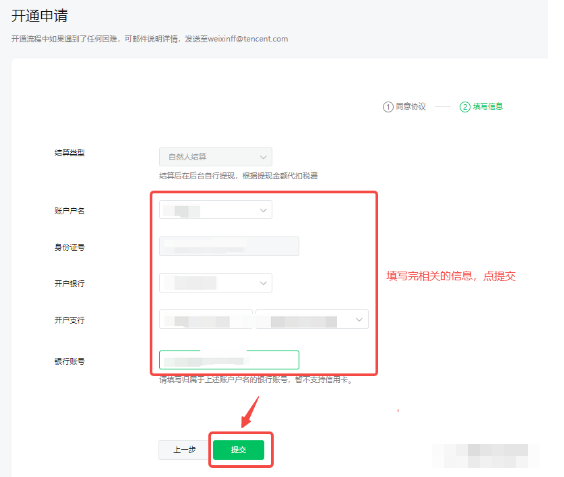The width and height of the screenshot is (564, 477).
Task: Focus the 银行账号 bank account input field
Action: point(229,360)
